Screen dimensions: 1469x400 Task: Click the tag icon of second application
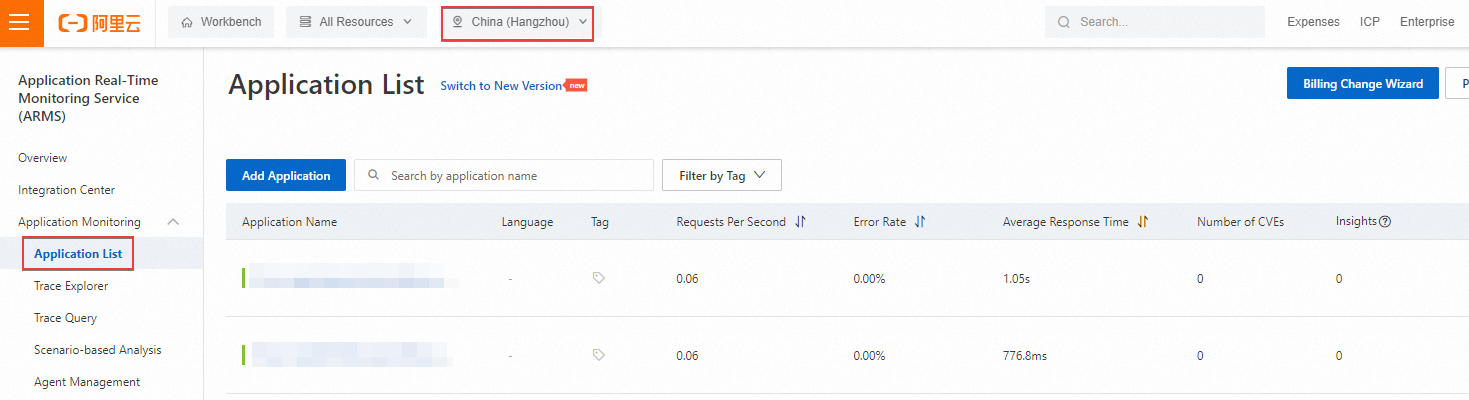pos(599,355)
